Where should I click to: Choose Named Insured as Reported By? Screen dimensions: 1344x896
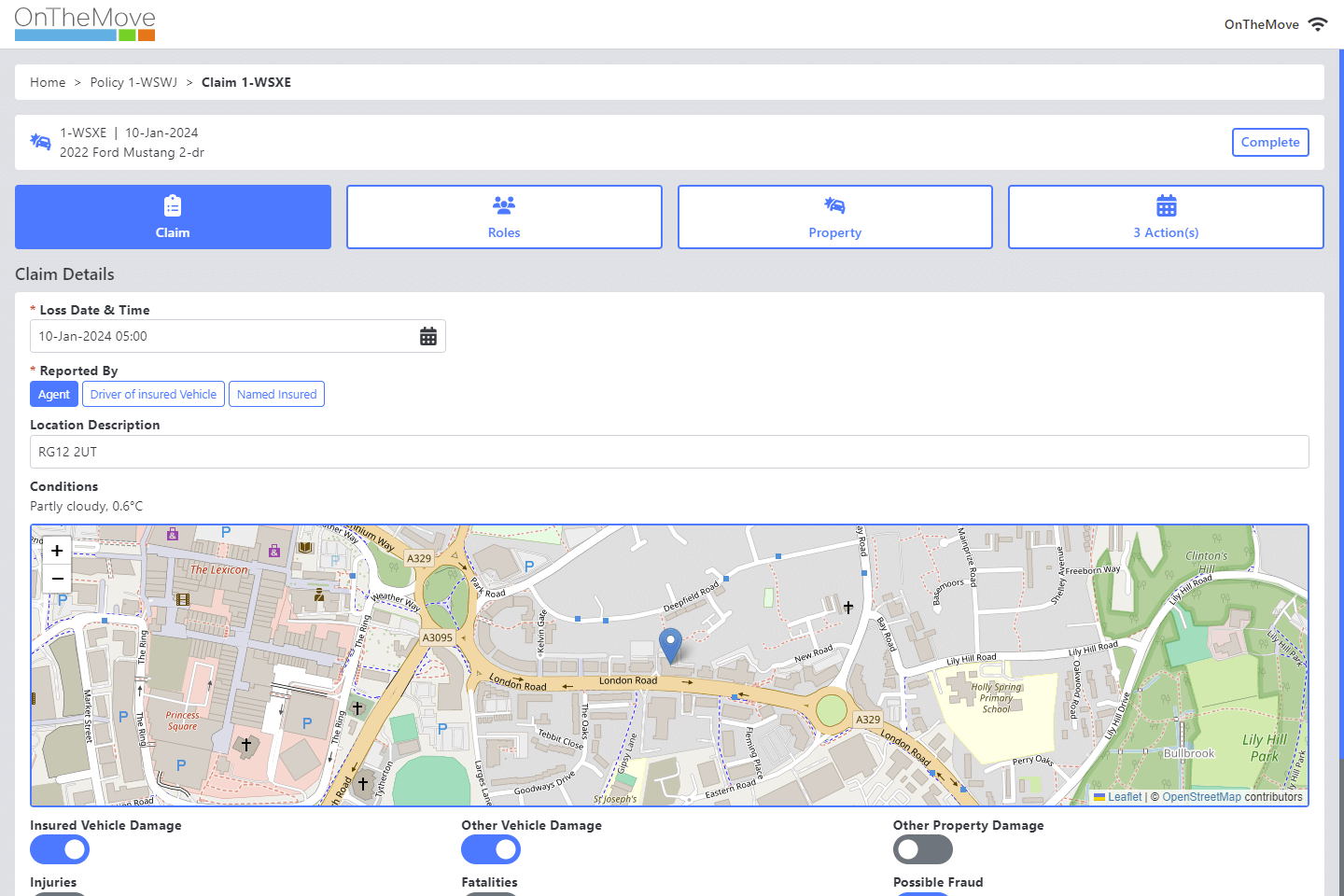point(276,394)
